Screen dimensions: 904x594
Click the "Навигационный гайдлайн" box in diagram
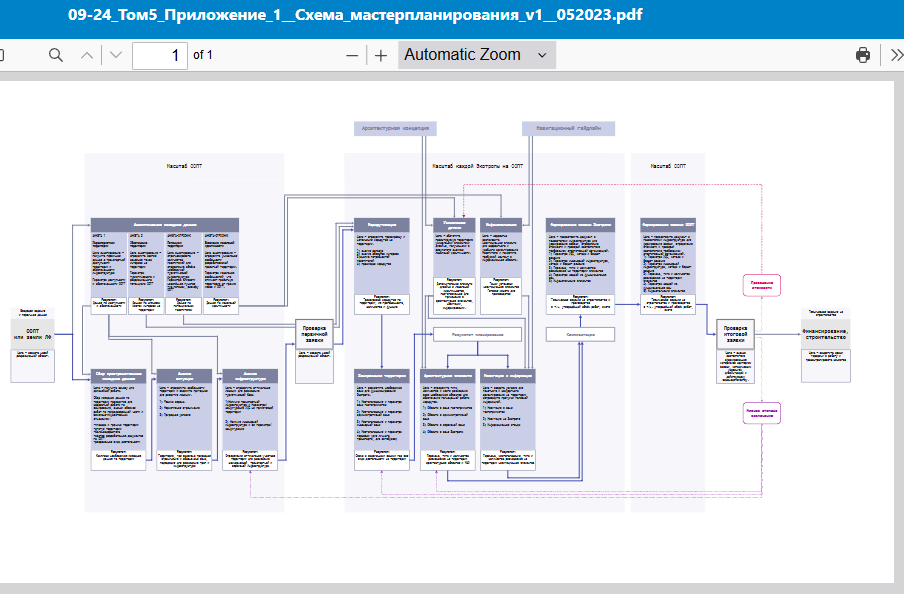(568, 129)
